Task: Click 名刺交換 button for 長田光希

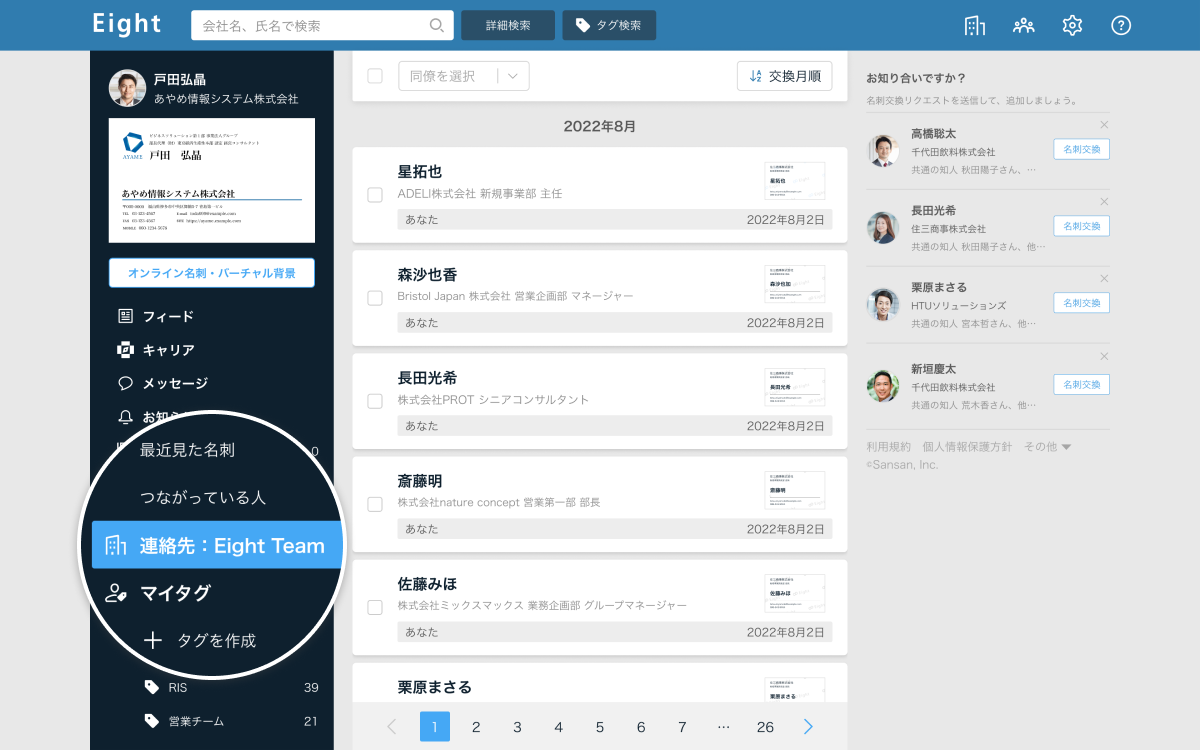Action: [x=1081, y=226]
